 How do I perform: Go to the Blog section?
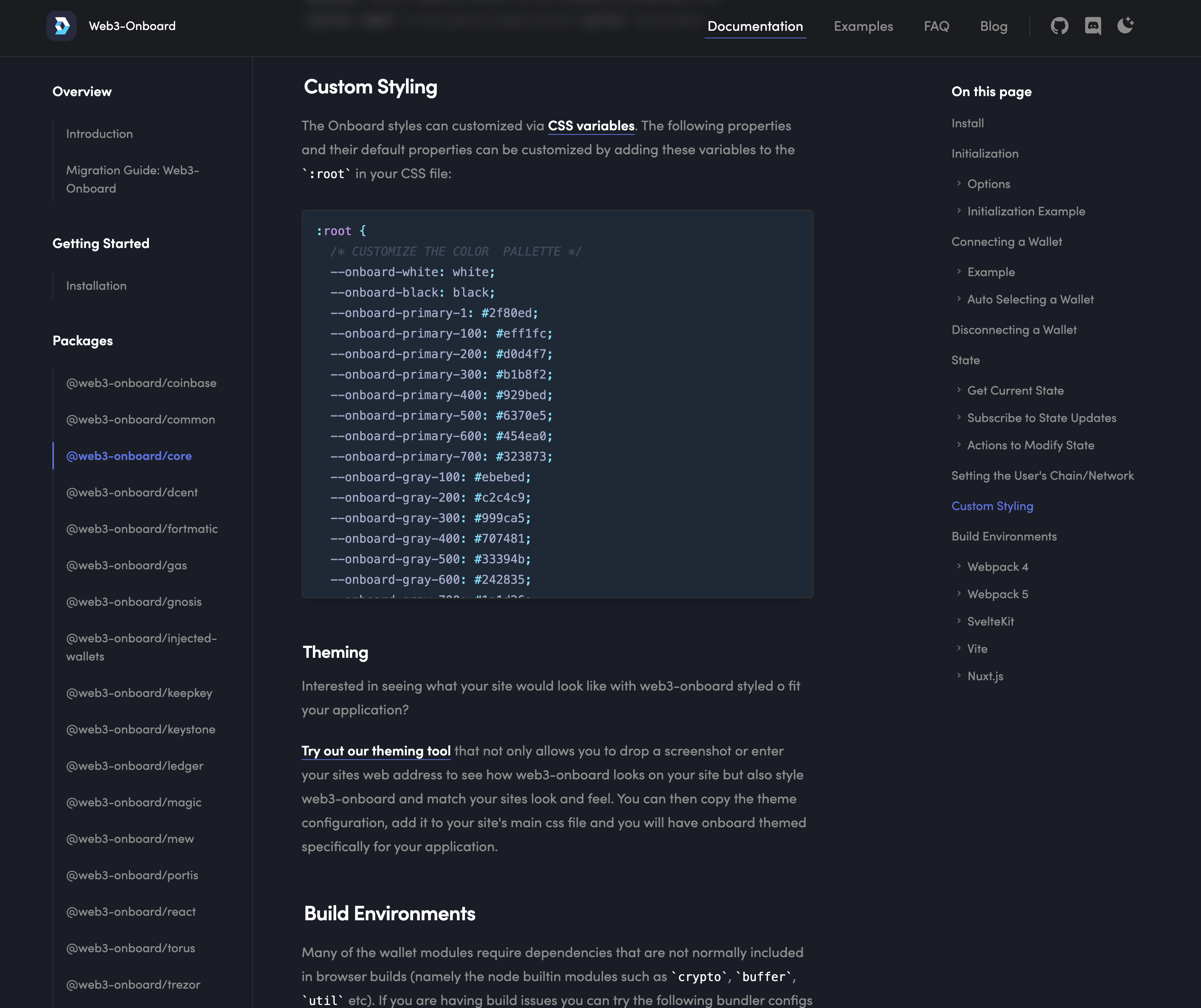click(993, 26)
